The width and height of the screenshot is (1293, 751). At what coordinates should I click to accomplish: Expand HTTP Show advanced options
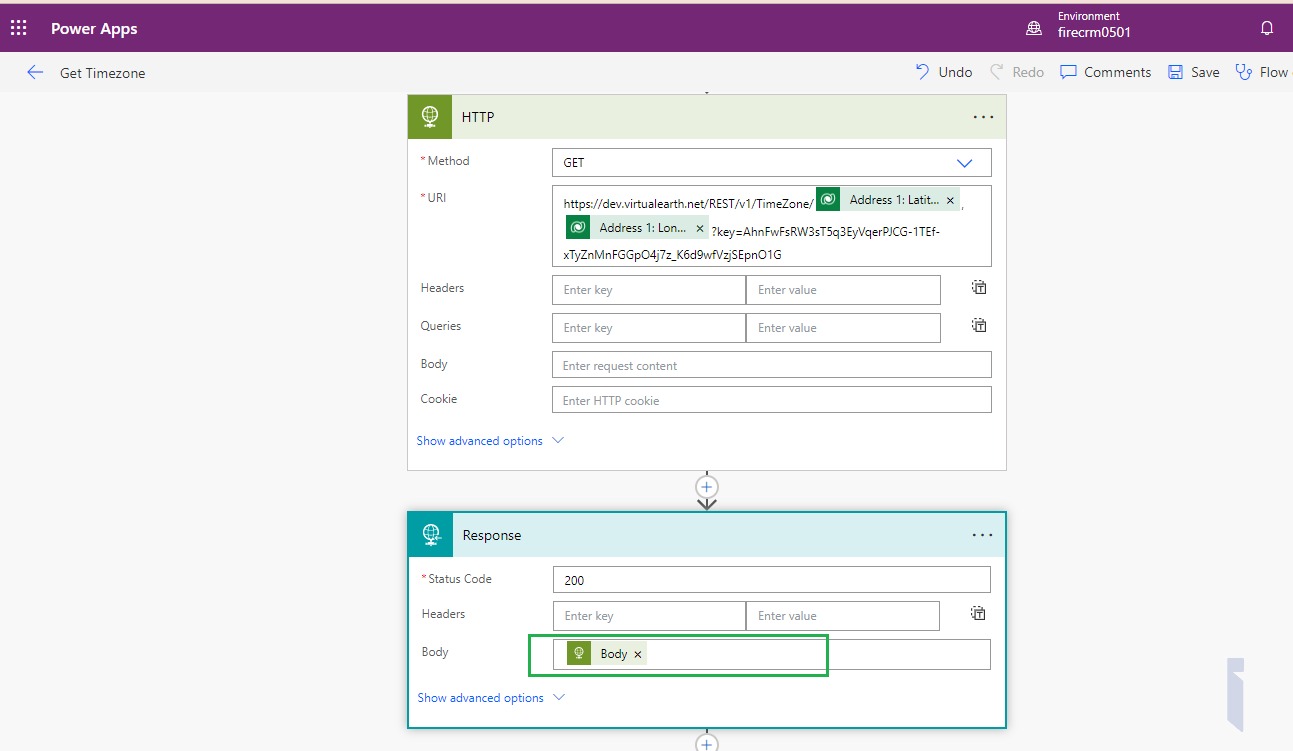point(490,441)
